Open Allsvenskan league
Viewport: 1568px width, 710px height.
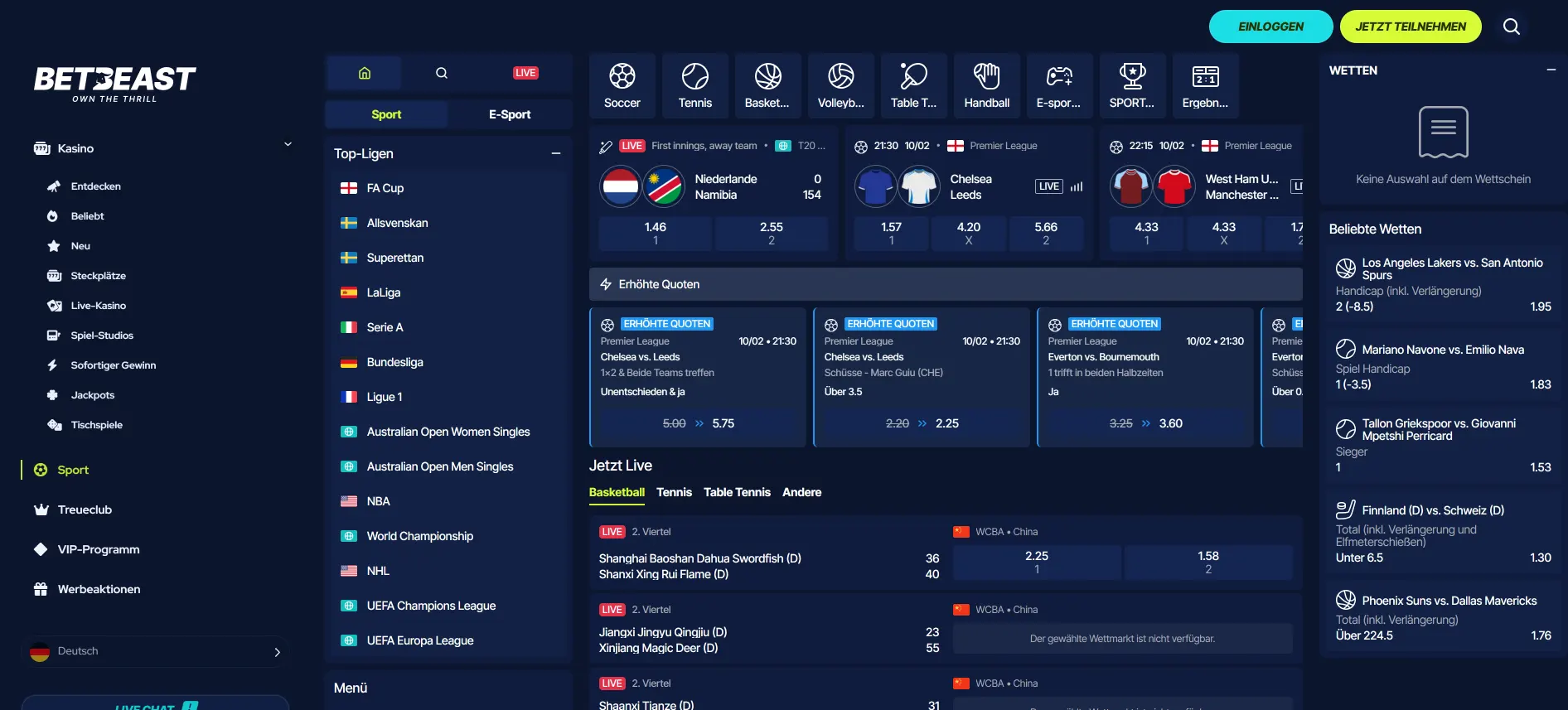tap(448, 223)
